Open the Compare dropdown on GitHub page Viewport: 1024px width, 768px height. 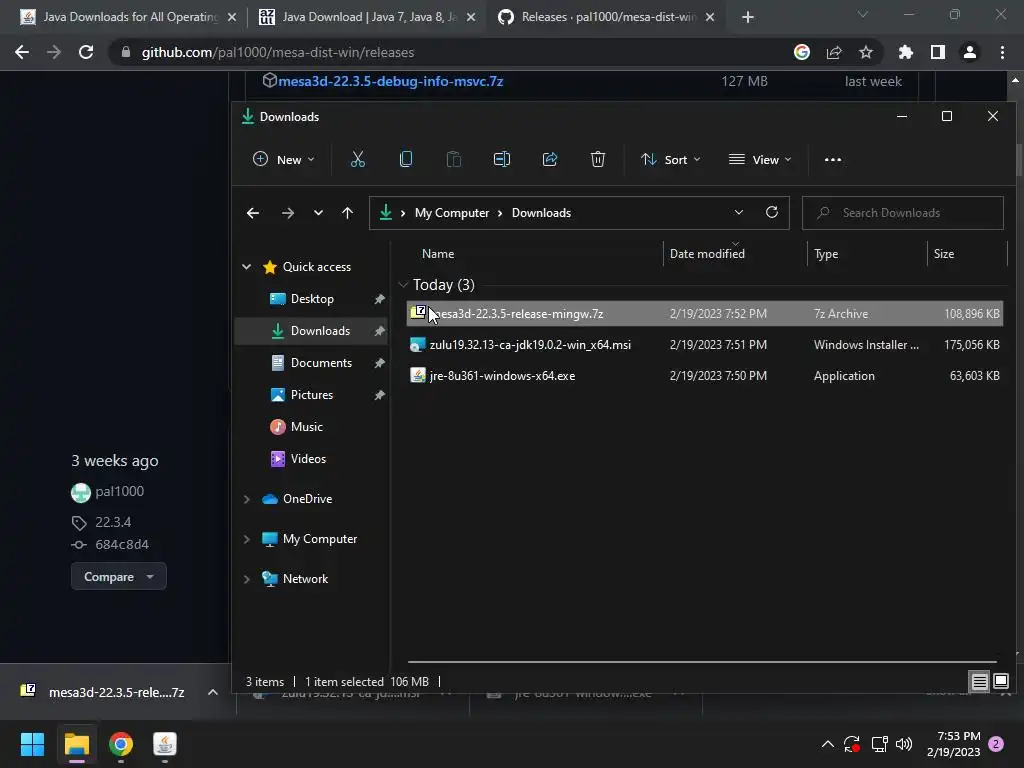coord(119,577)
